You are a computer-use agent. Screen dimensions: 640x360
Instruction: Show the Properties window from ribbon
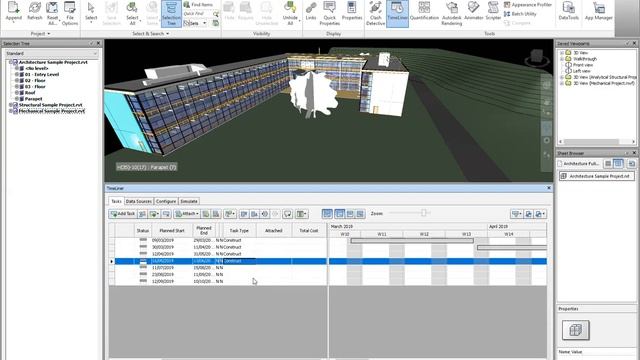coord(351,11)
